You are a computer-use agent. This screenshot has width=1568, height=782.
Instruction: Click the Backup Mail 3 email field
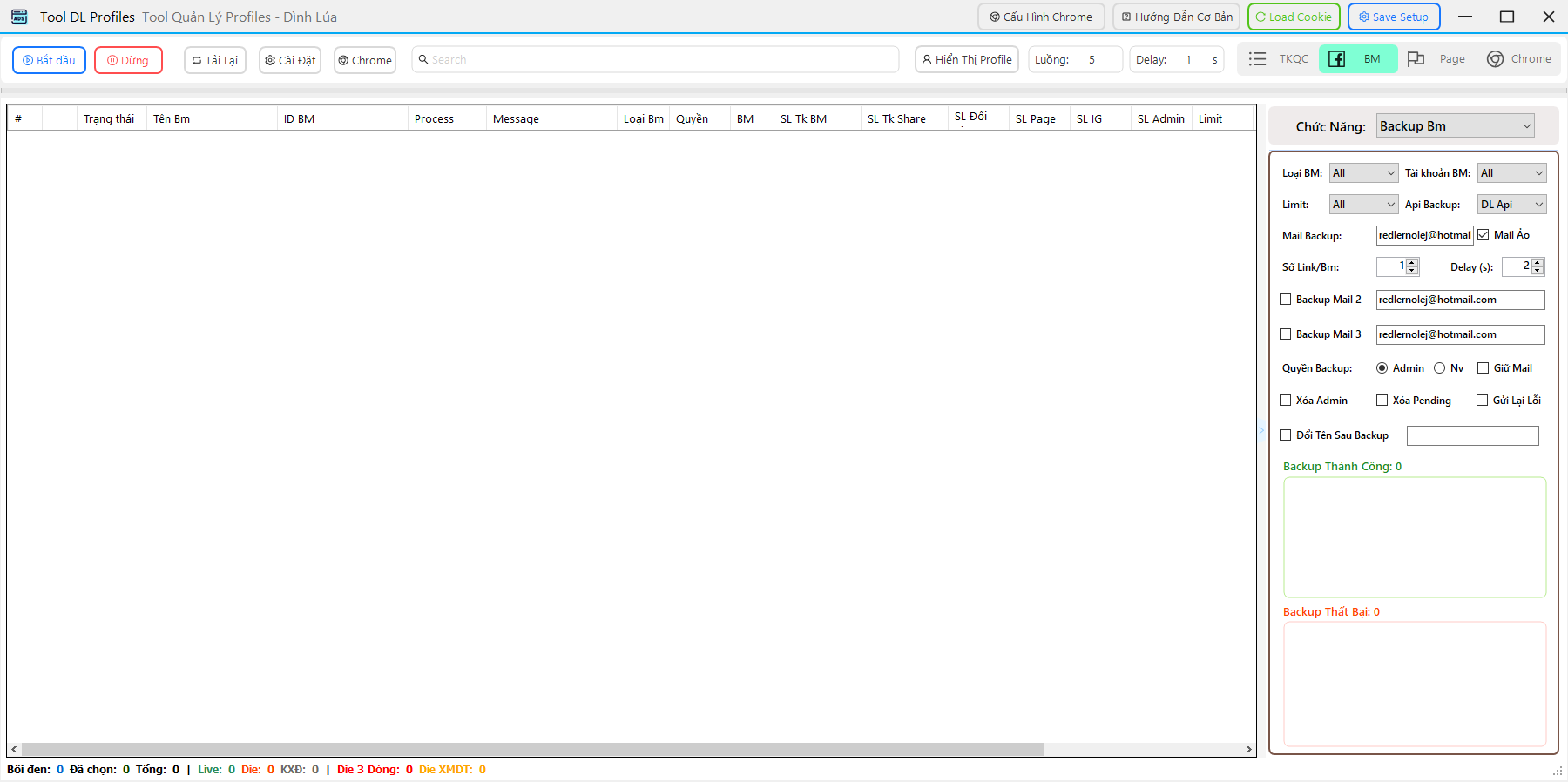pos(1460,334)
